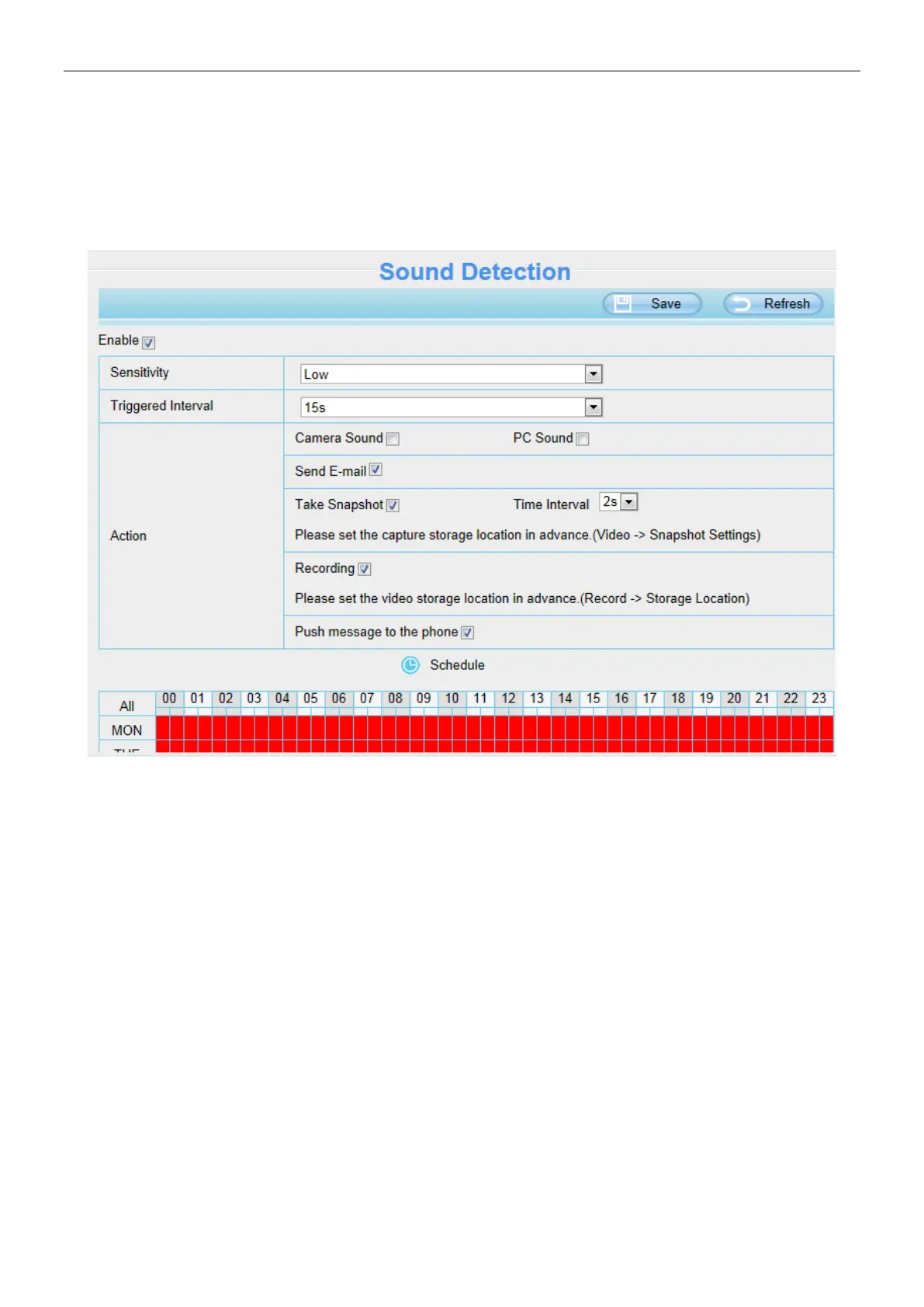The width and height of the screenshot is (924, 1307).
Task: Click the Refresh button
Action: (773, 303)
